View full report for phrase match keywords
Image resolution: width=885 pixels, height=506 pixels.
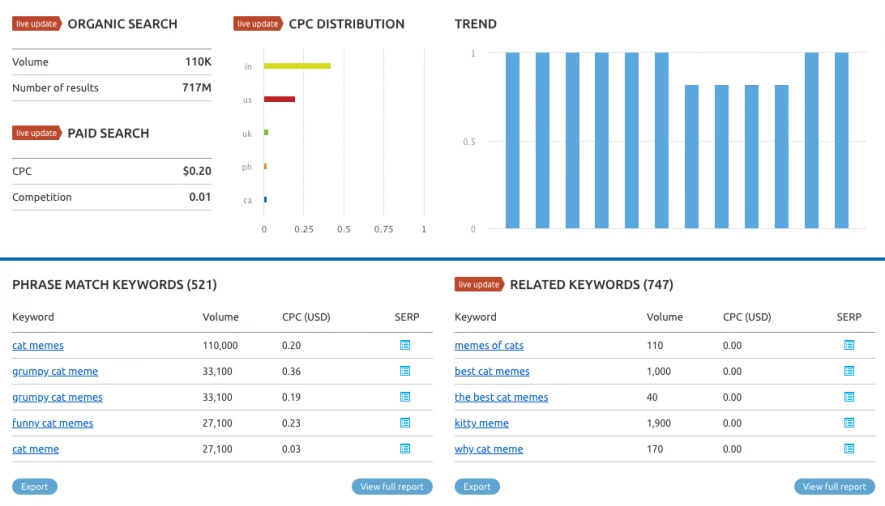(x=392, y=487)
